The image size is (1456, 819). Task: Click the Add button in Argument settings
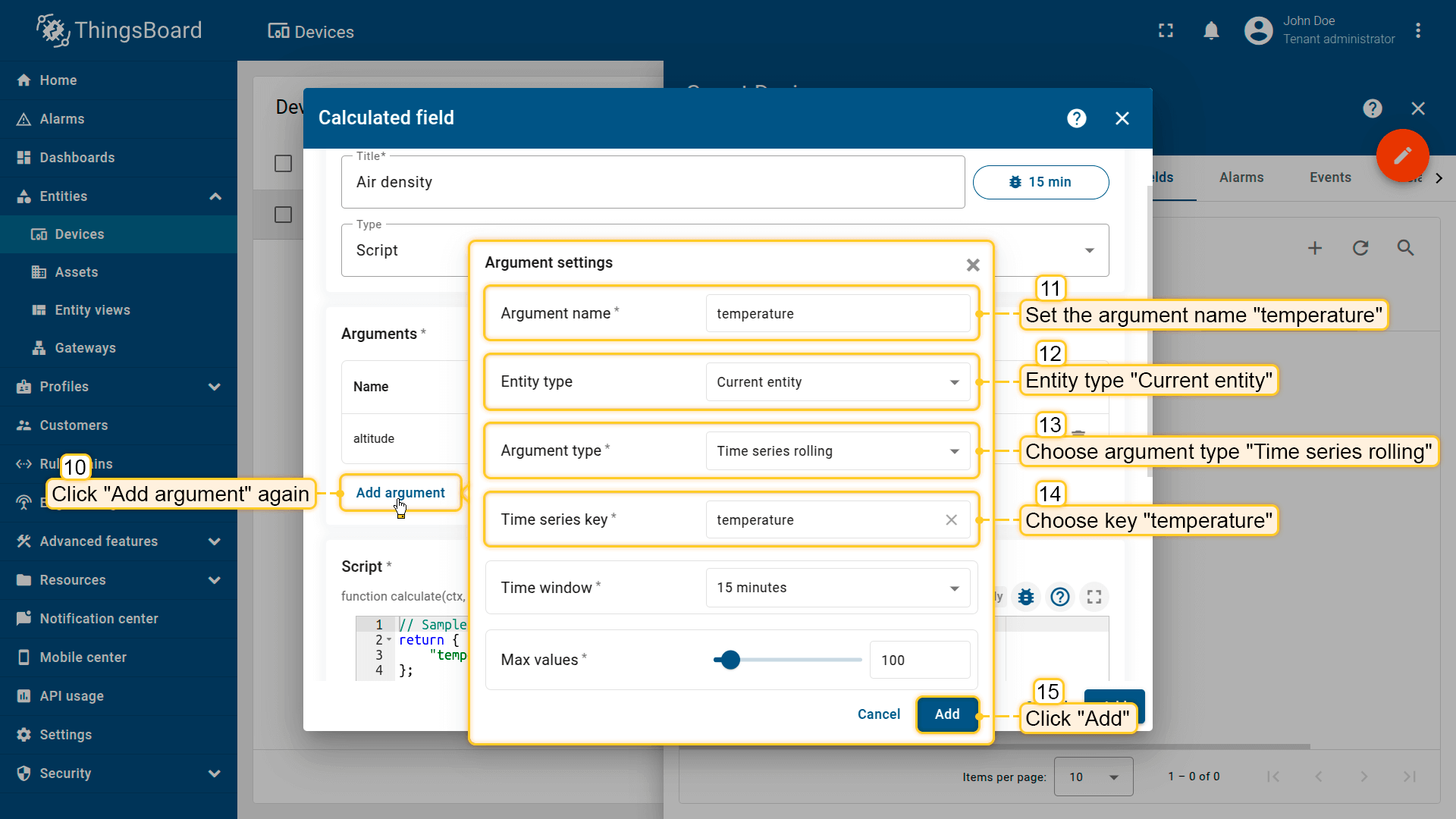tap(946, 714)
